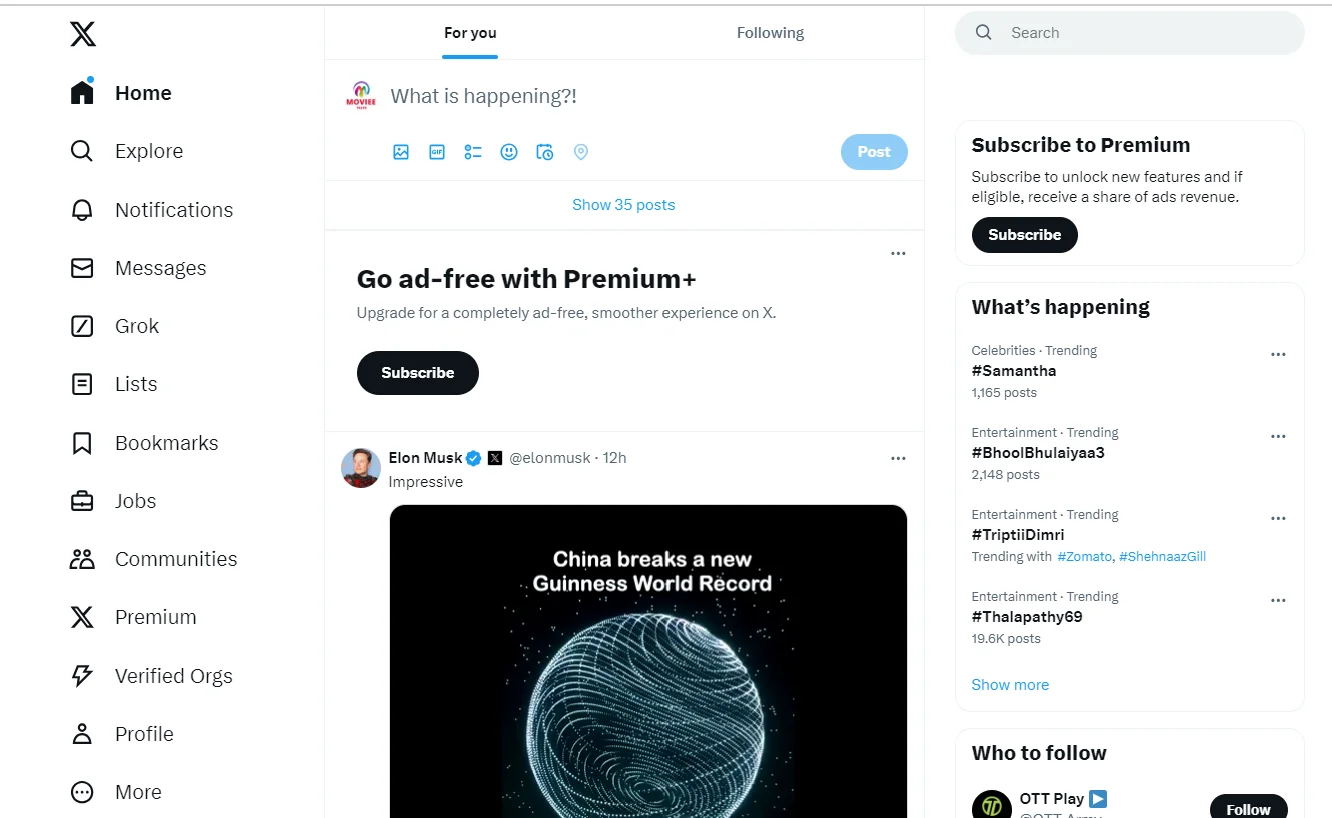Select the For you tab

470,33
